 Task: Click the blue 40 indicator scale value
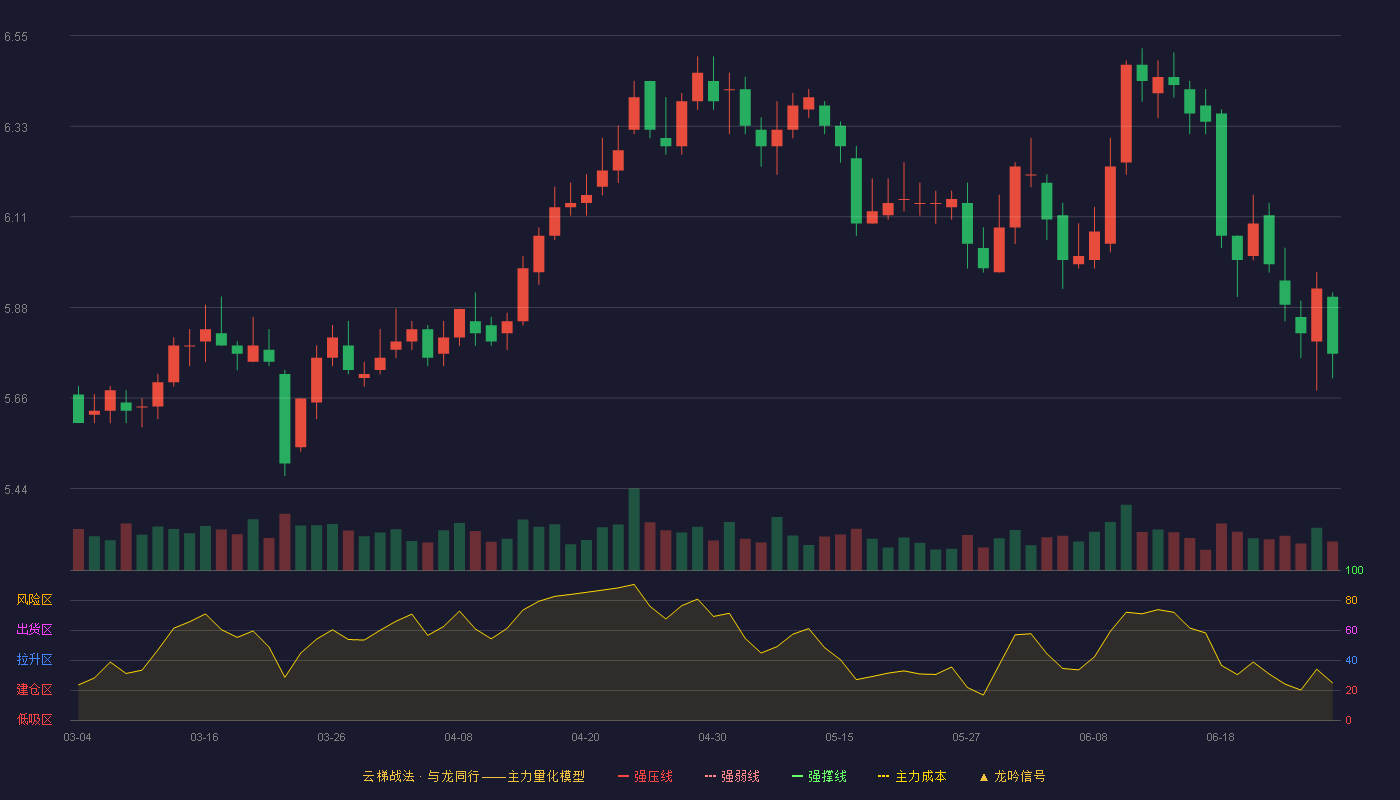1351,661
